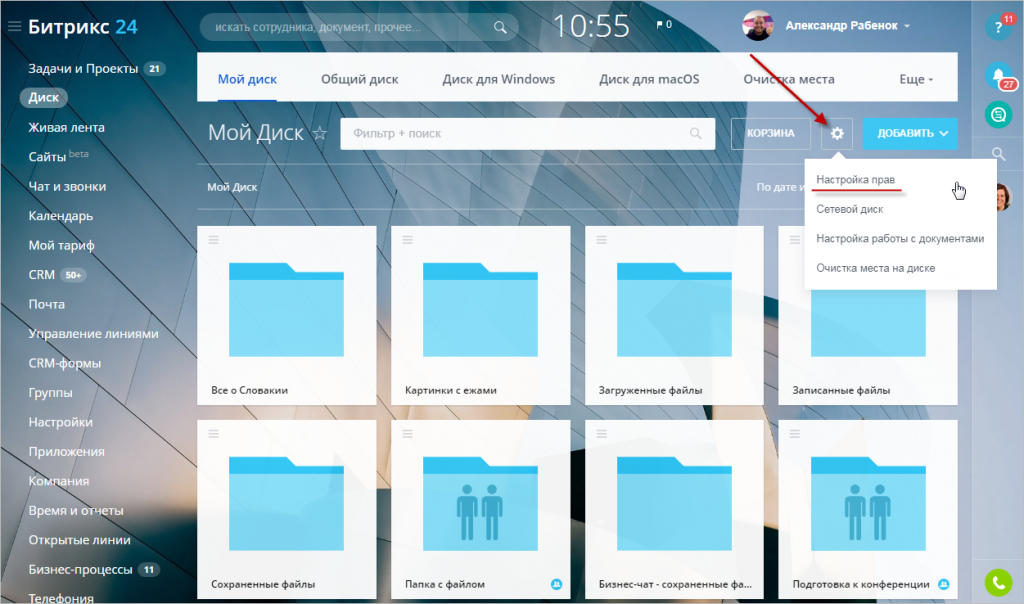
Task: Open the menu handle on Картинки с ежами card
Action: 408,240
